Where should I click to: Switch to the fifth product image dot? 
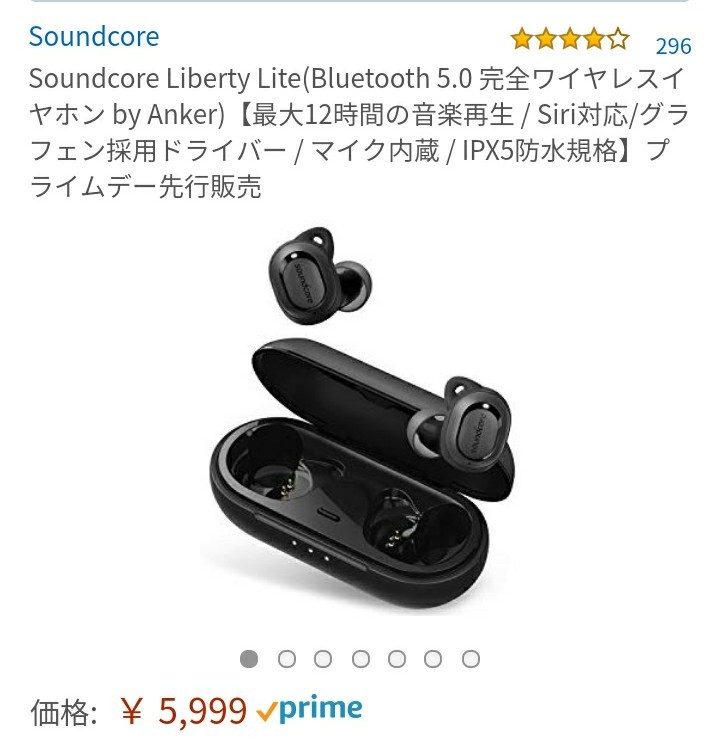coord(397,658)
